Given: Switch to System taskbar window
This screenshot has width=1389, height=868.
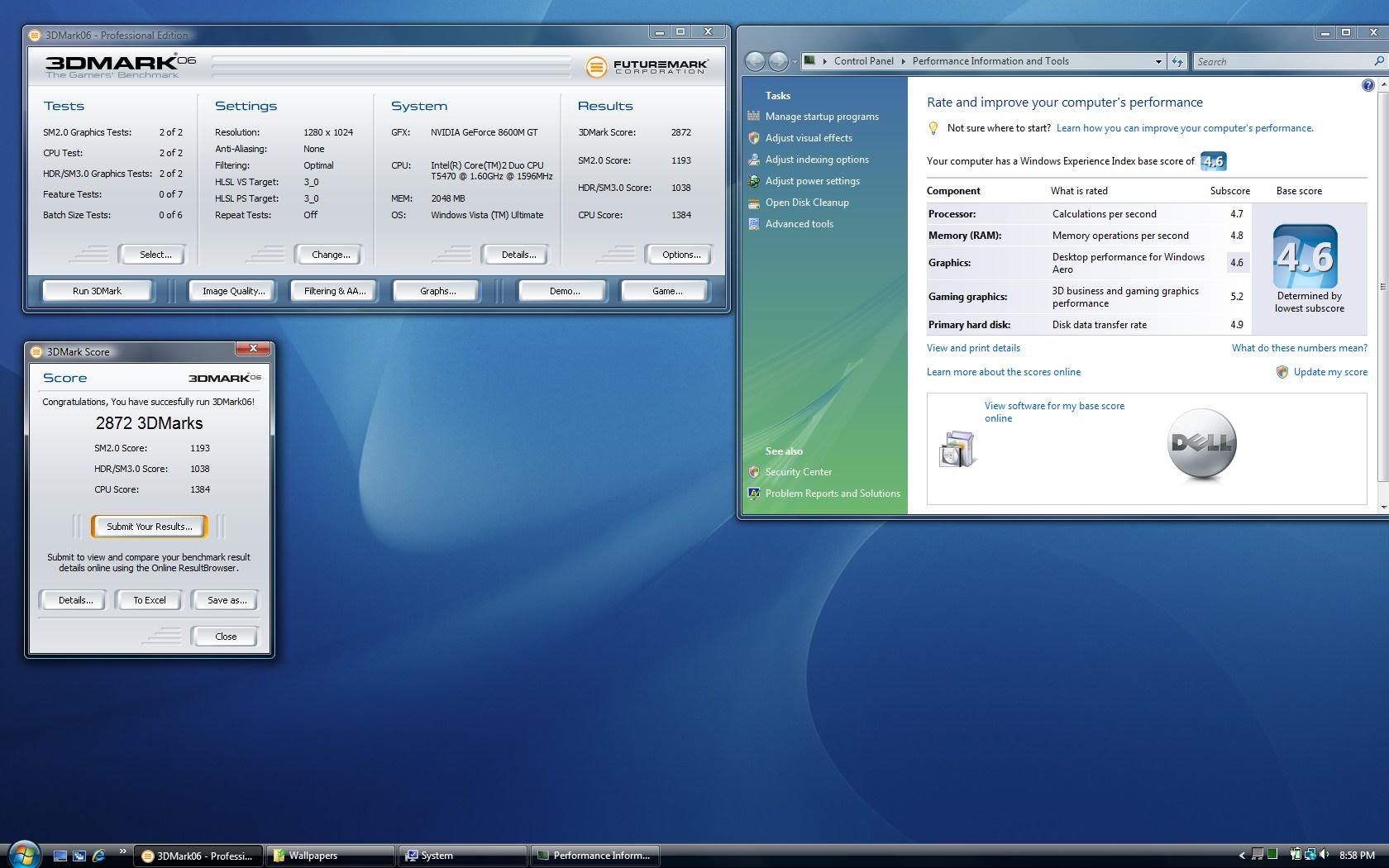Looking at the screenshot, I should [462, 856].
